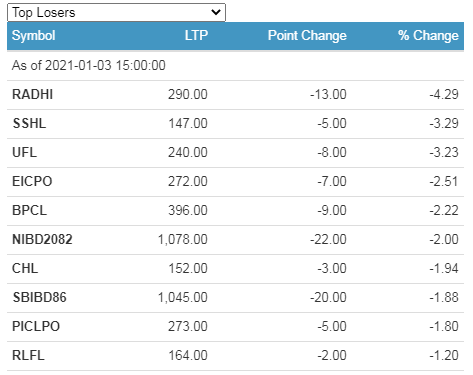This screenshot has width=473, height=375.
Task: Select the PICLPO stock symbol
Action: tap(36, 326)
